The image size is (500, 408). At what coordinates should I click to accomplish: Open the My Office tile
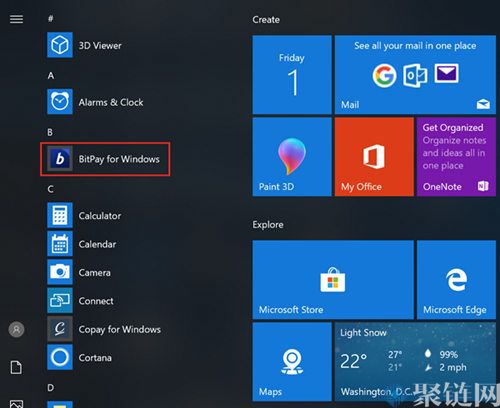(374, 157)
